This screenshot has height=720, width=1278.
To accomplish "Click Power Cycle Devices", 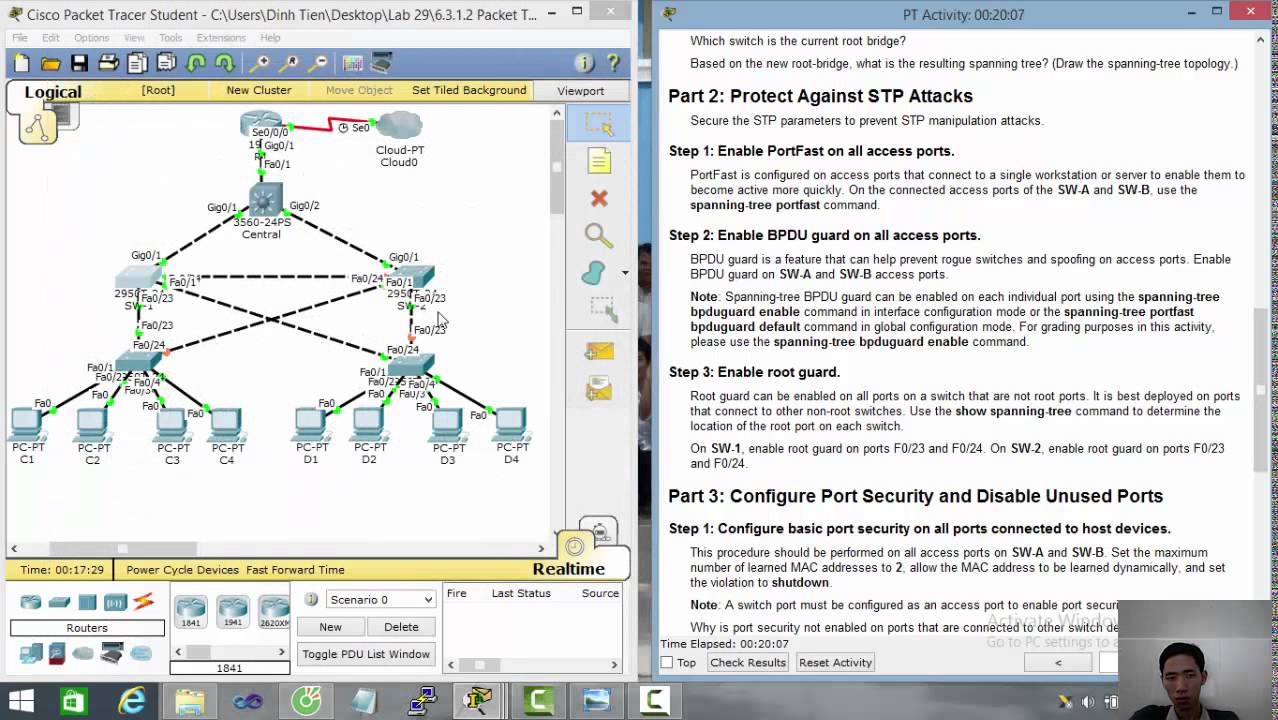I will (x=183, y=570).
